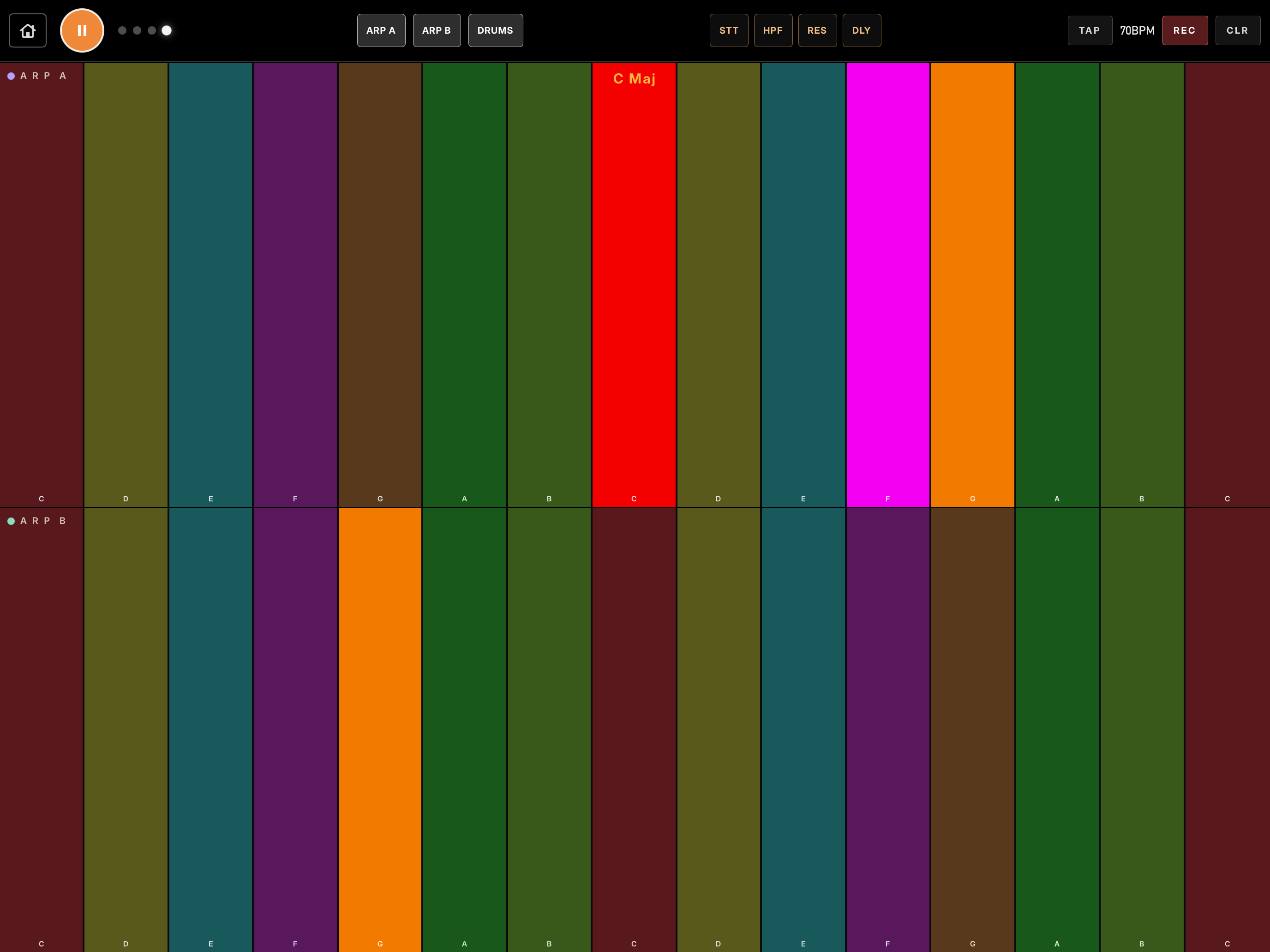Tap tempo with the TAP button
1270x952 pixels.
click(1090, 30)
